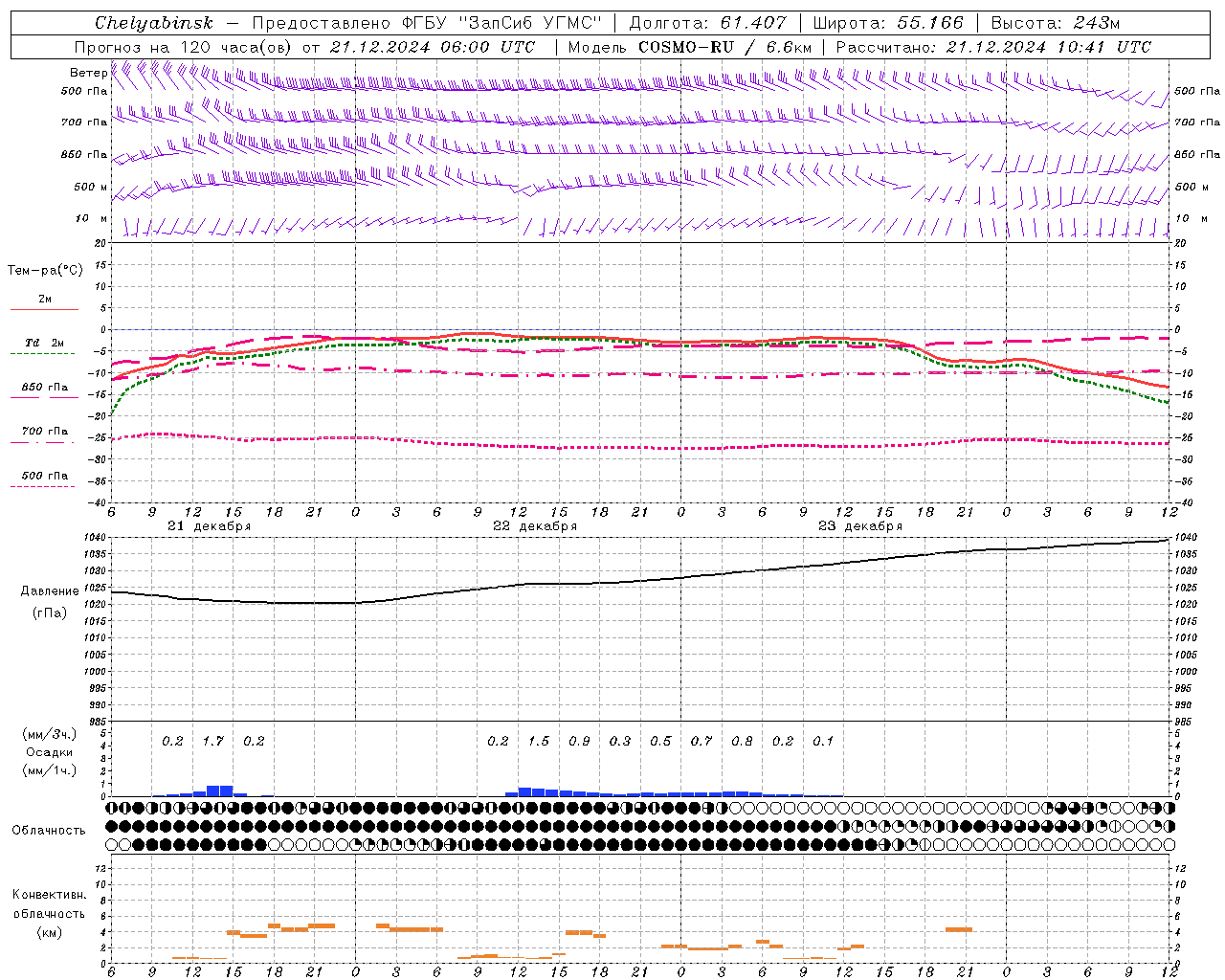Click the '10 м' wind level label on left
The height and width of the screenshot is (980, 1225).
pos(91,218)
